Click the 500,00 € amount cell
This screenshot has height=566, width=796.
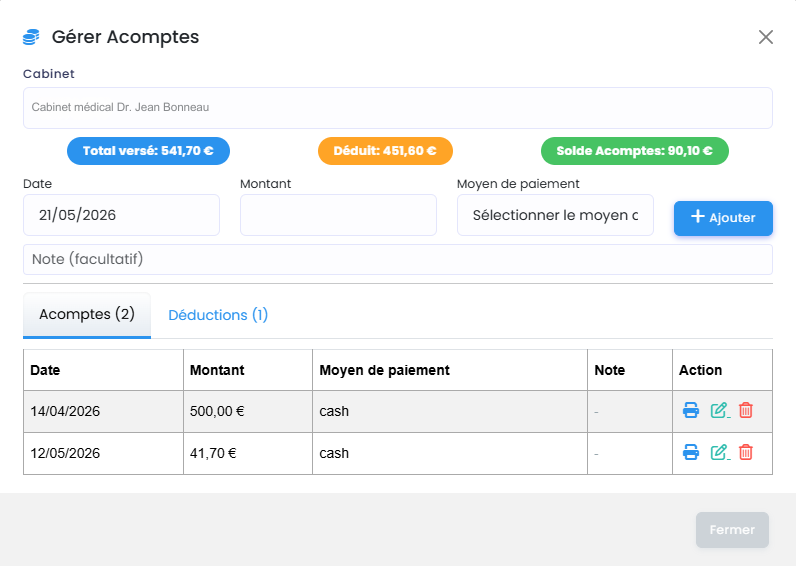coord(248,411)
